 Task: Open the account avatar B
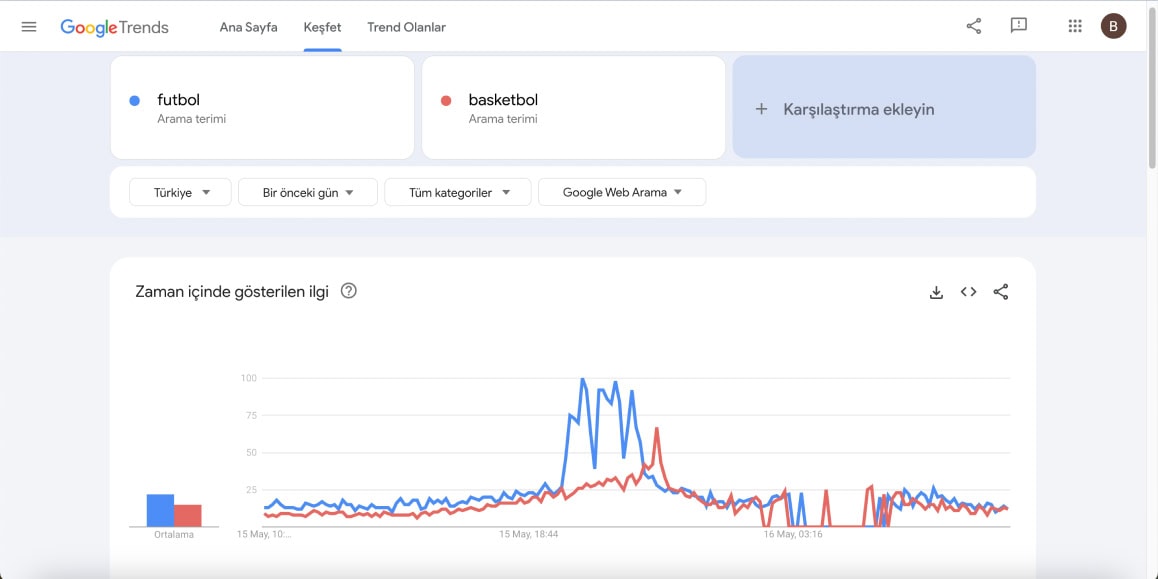click(1114, 26)
